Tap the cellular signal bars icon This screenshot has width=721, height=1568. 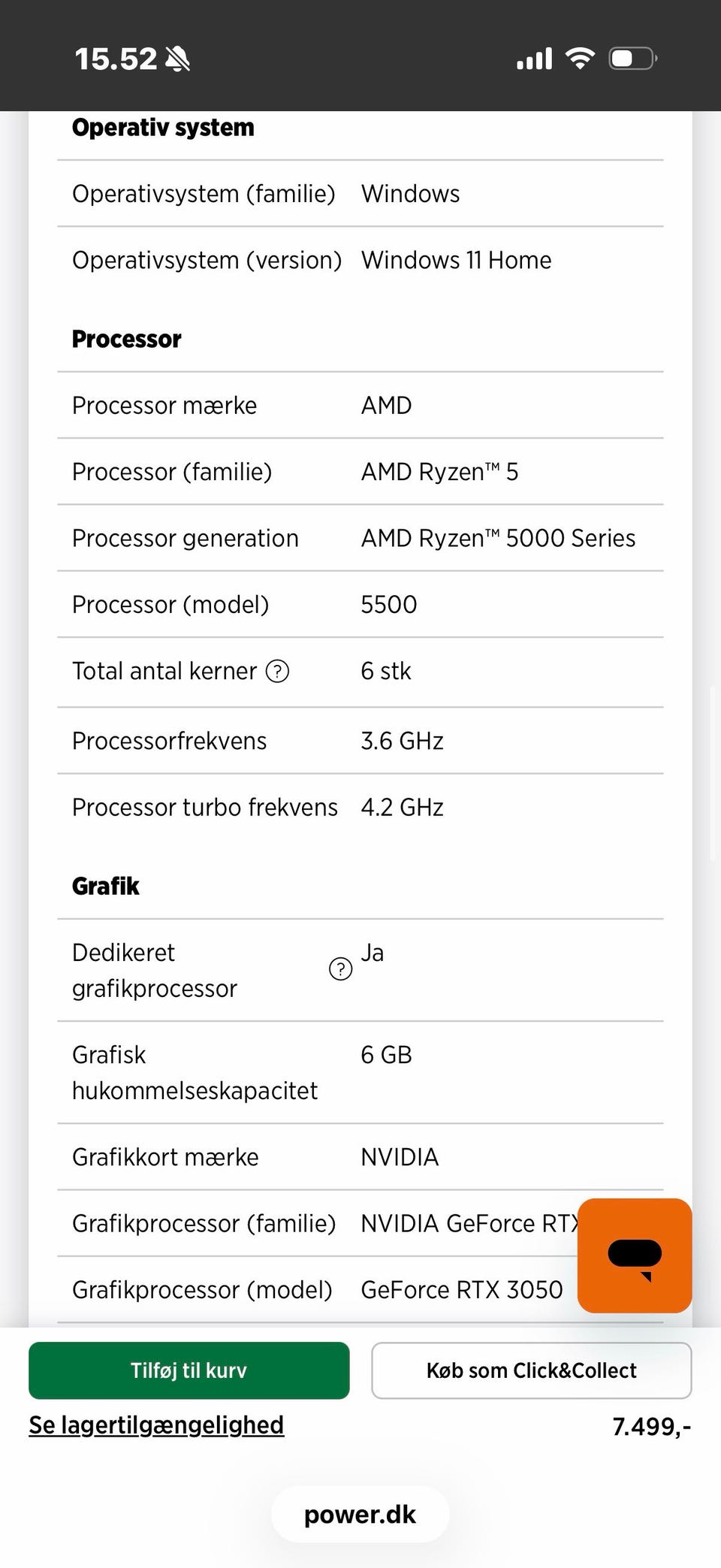[x=534, y=59]
